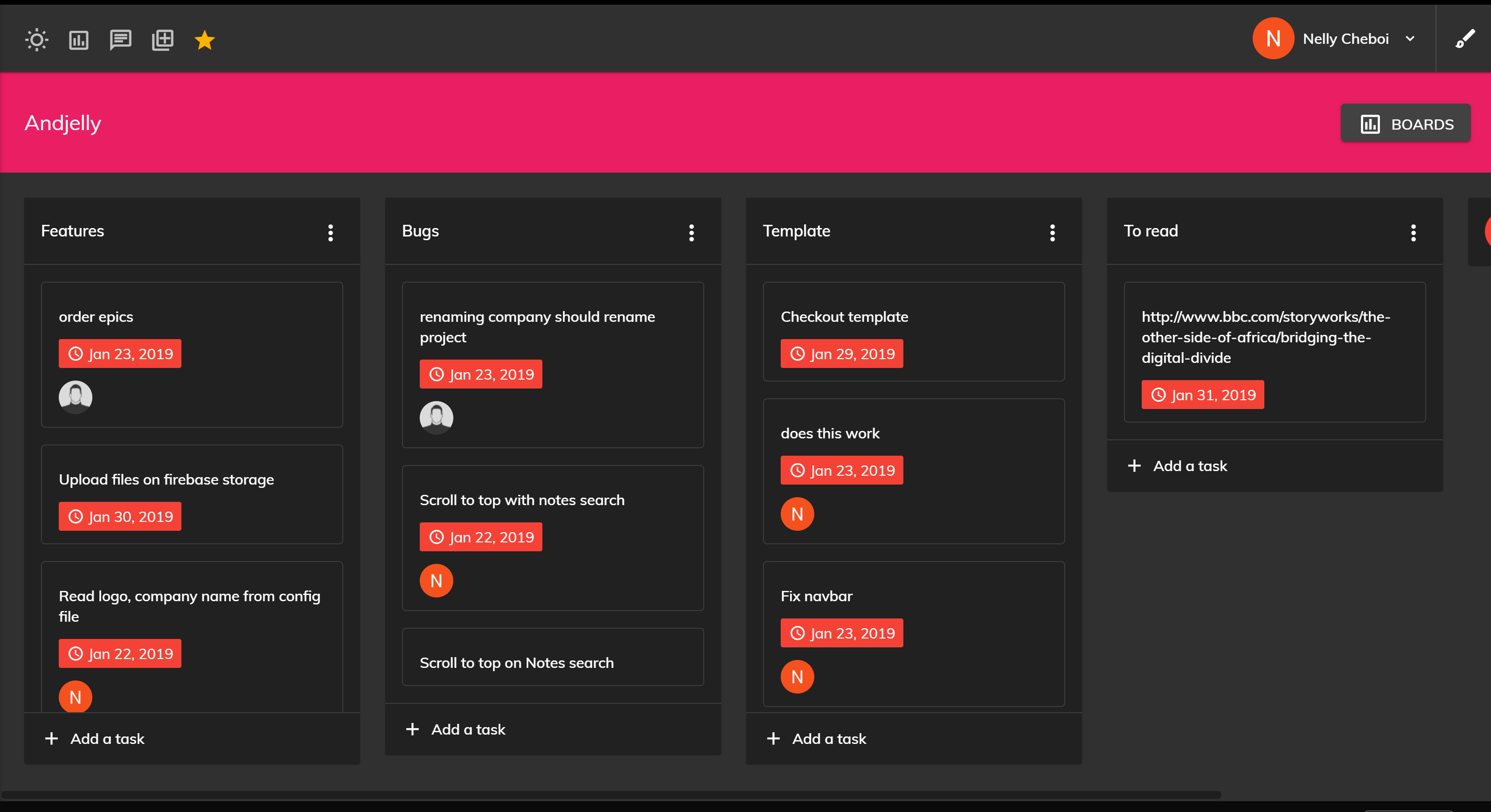Expand Nelly Cheboi user dropdown

point(1410,39)
